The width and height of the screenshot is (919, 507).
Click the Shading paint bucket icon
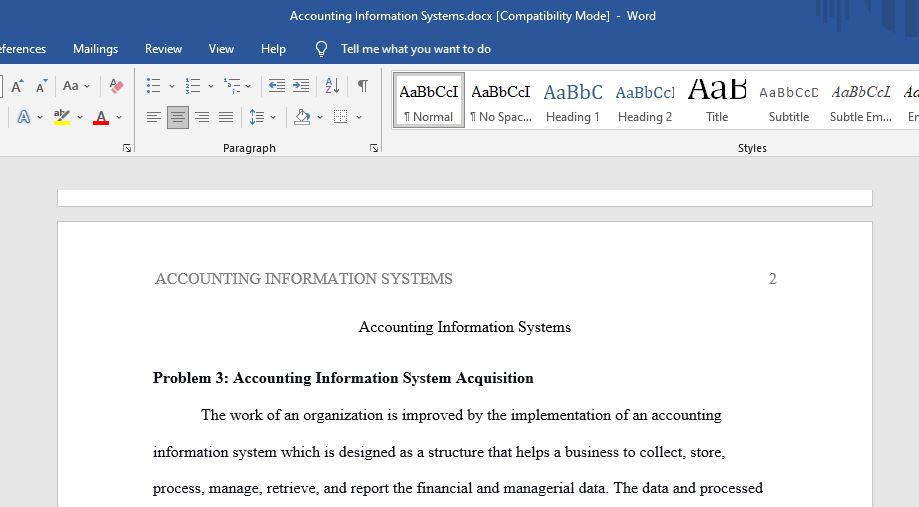pos(302,117)
